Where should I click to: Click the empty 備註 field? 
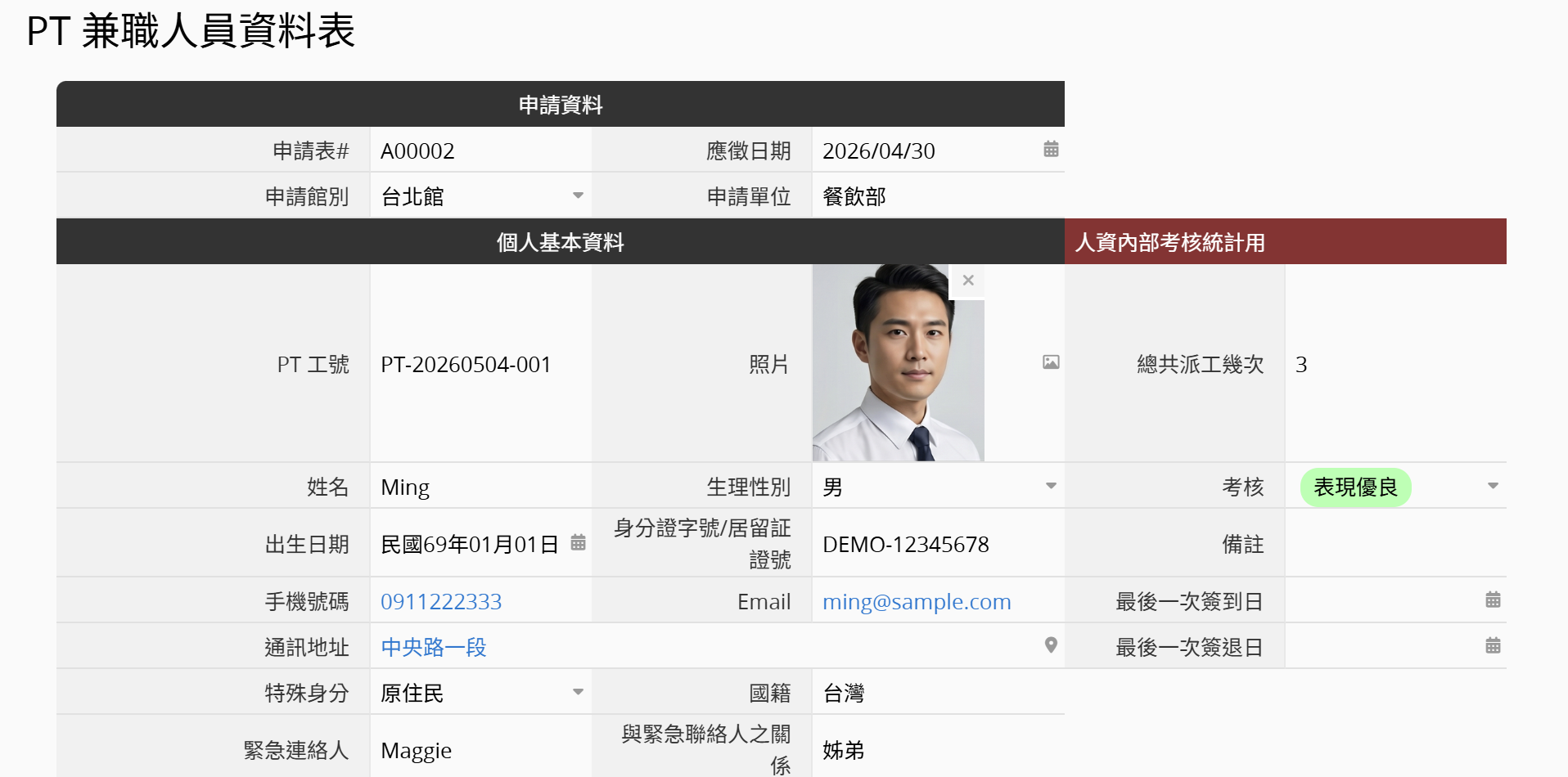point(1395,544)
